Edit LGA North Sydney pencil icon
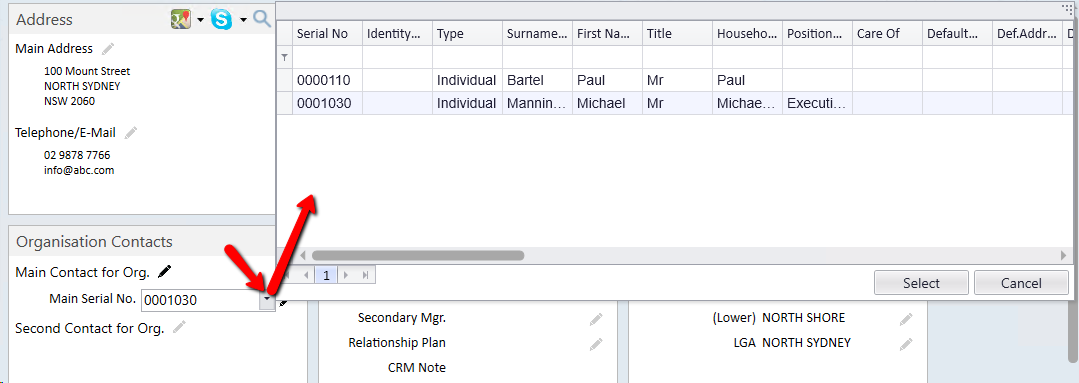Viewport: 1079px width, 383px height. click(x=906, y=343)
